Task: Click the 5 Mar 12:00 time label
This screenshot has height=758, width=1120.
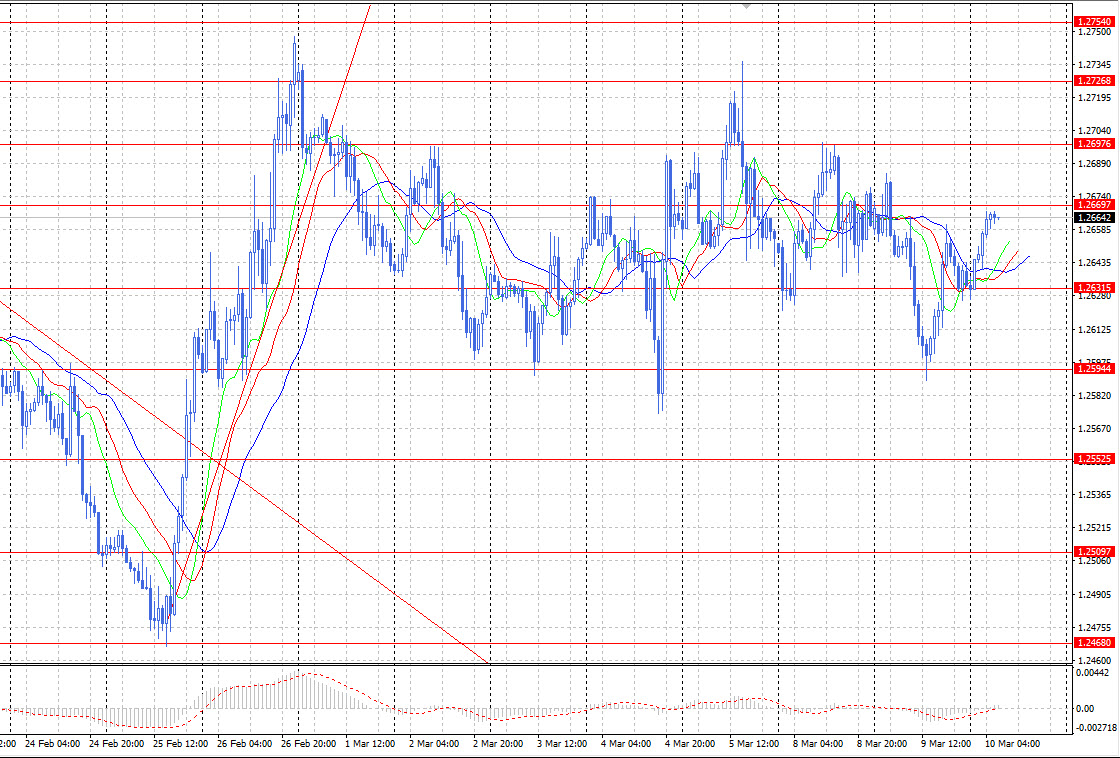Action: [754, 744]
